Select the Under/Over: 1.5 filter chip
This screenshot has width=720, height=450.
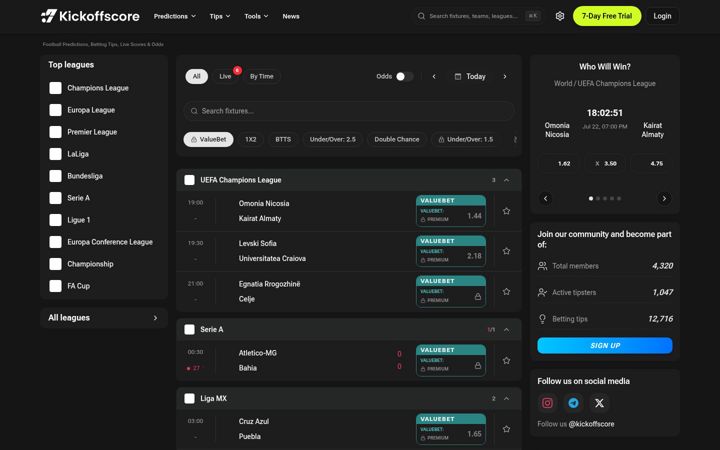(x=466, y=140)
